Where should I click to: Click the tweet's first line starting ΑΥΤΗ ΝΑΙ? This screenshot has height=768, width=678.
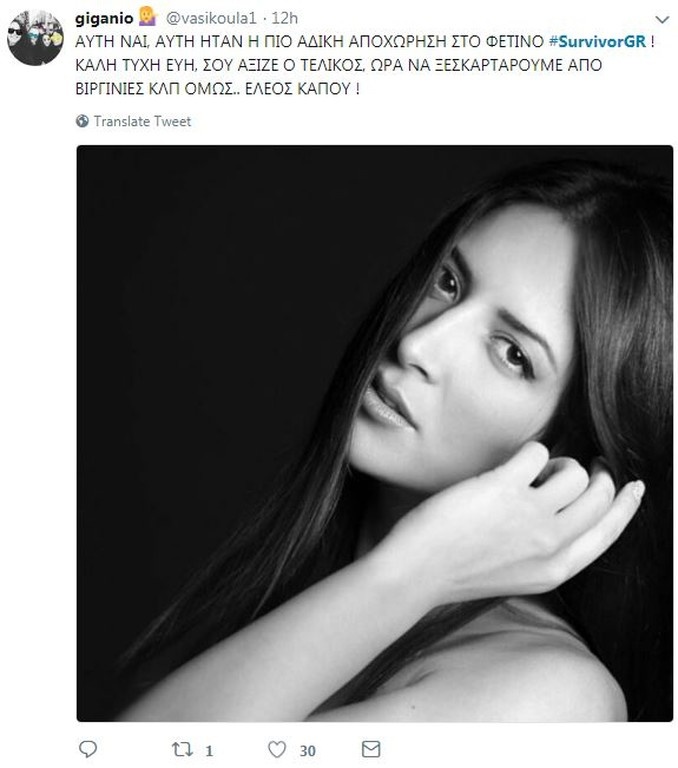pyautogui.click(x=365, y=42)
